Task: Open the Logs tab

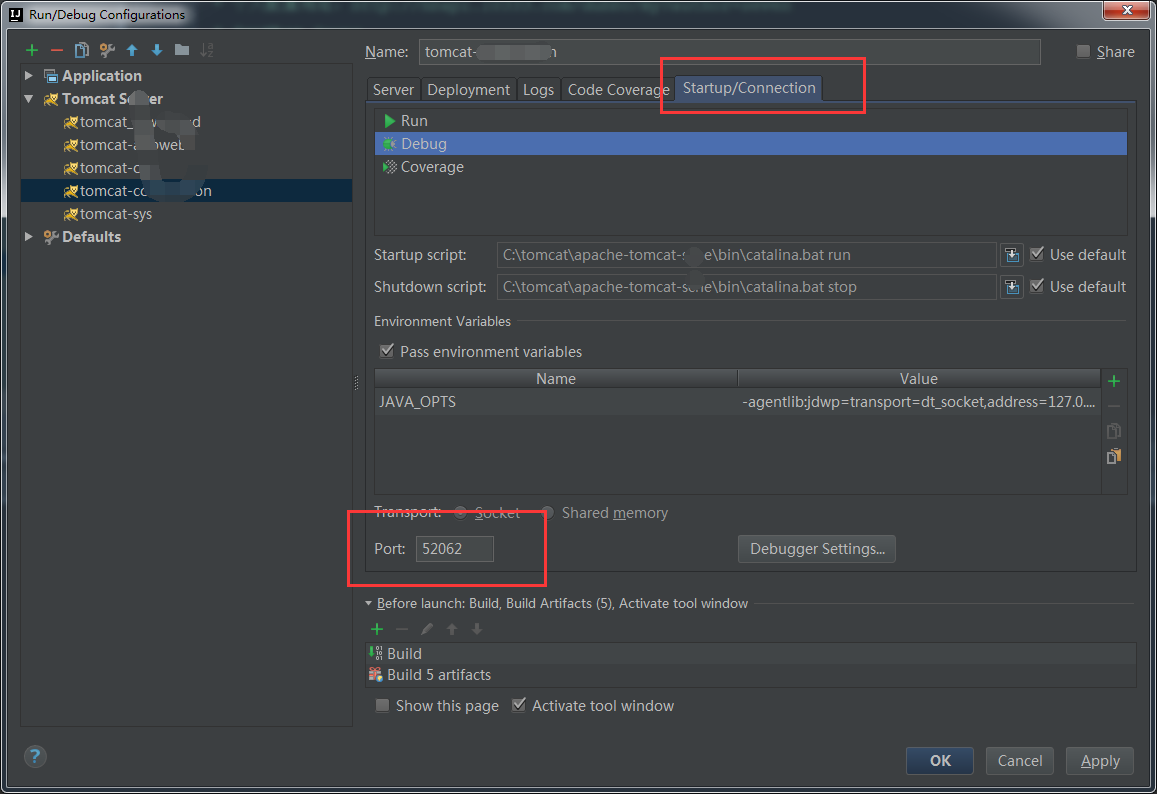Action: [538, 89]
